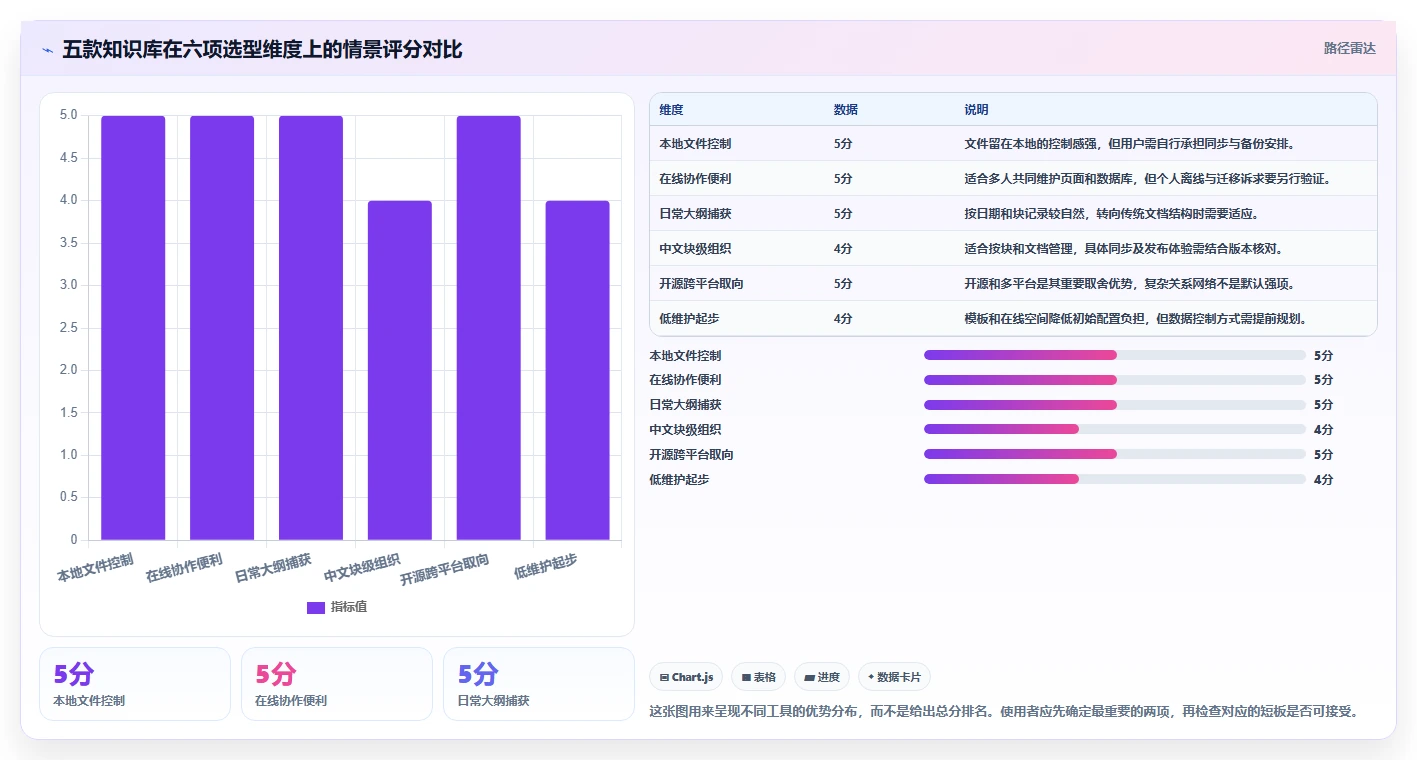Select the 中文块级组织 table row name
The width and height of the screenshot is (1417, 760).
coord(695,248)
